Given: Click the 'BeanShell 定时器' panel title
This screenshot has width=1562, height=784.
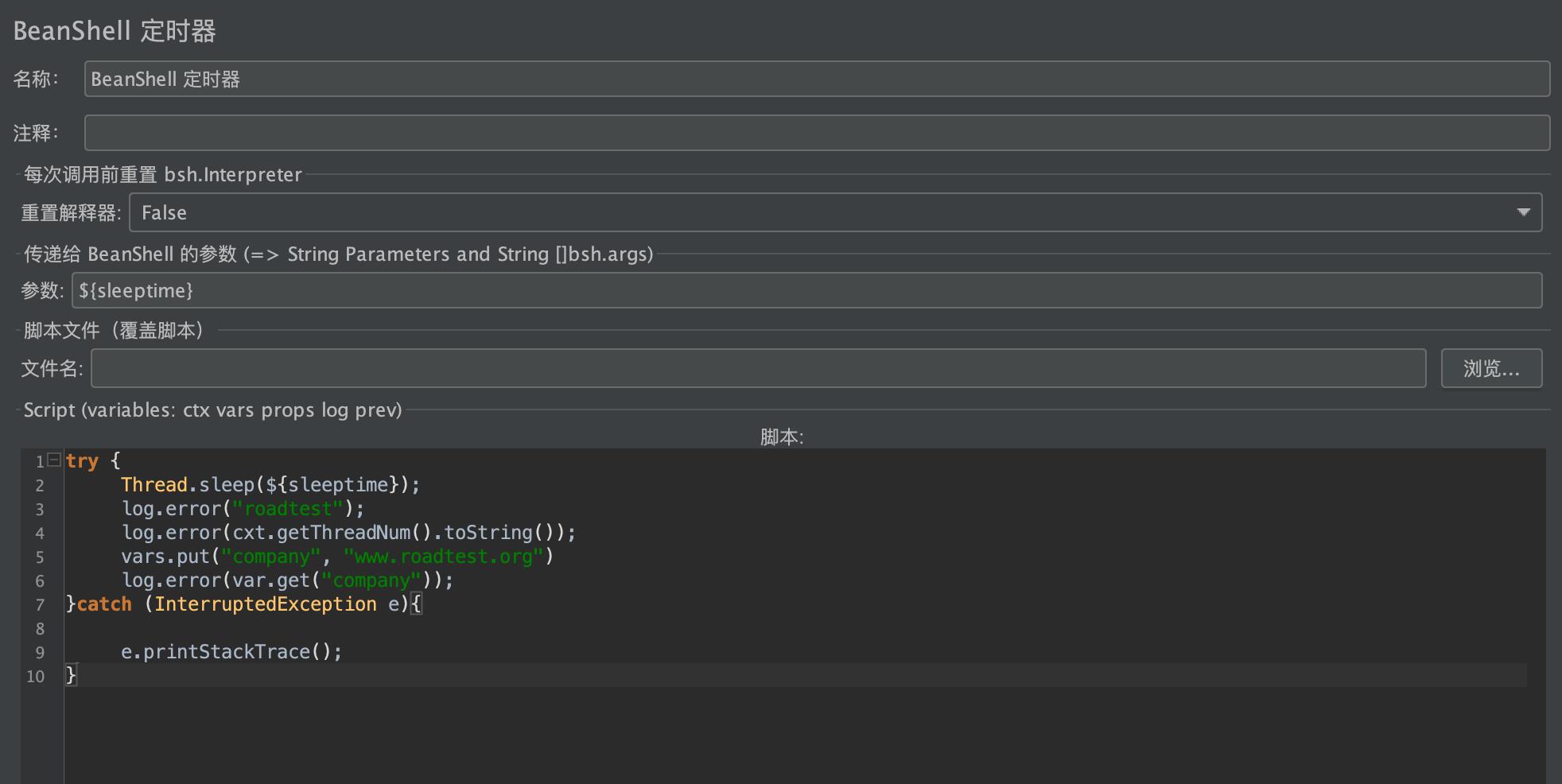Looking at the screenshot, I should 115,31.
